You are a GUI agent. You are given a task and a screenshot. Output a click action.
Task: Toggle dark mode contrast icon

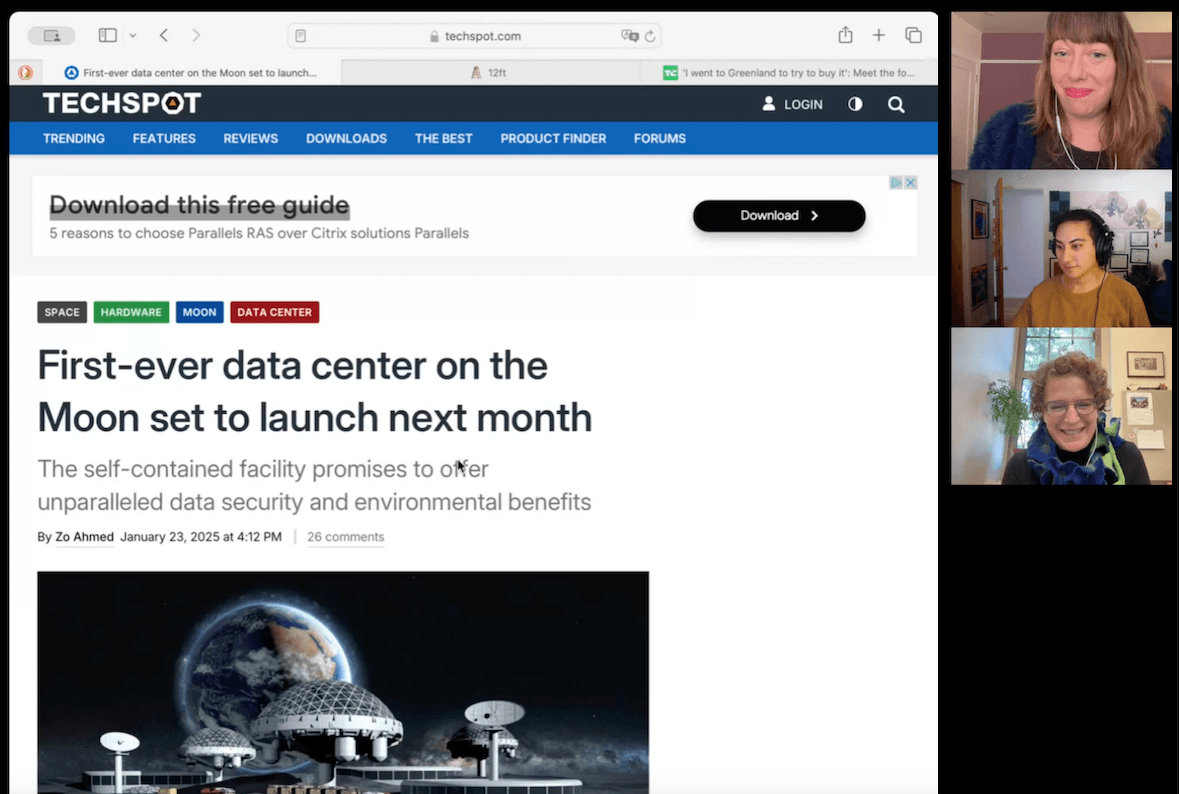click(x=855, y=105)
